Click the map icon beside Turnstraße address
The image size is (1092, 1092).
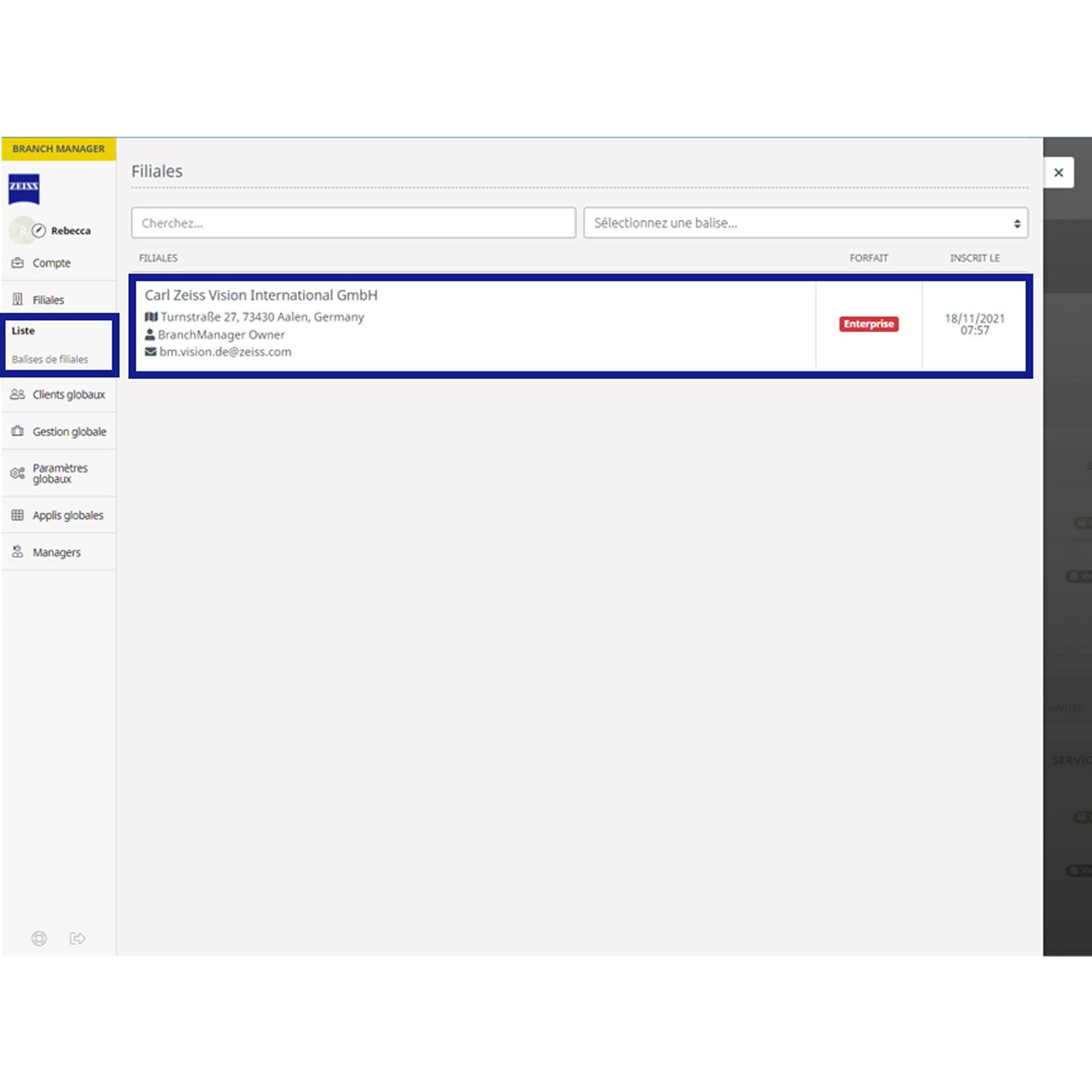pos(151,317)
